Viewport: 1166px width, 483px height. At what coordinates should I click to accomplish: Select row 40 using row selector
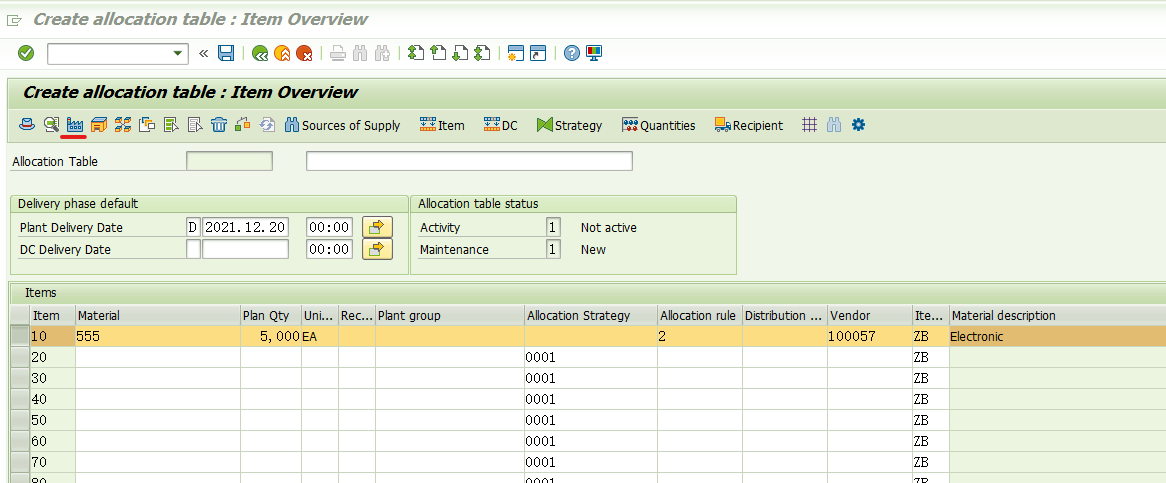[19, 399]
